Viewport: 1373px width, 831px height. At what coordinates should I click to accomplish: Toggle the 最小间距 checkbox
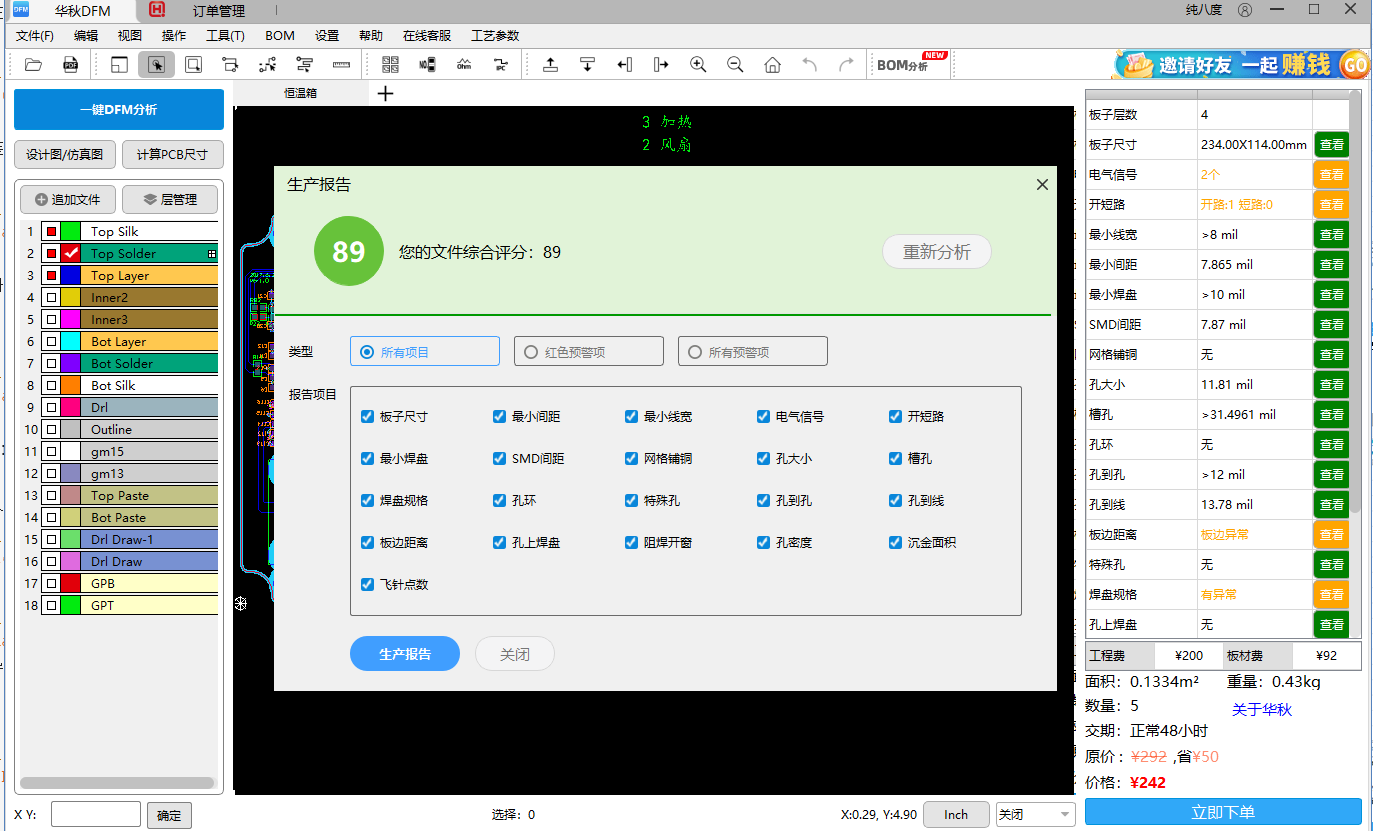[499, 416]
